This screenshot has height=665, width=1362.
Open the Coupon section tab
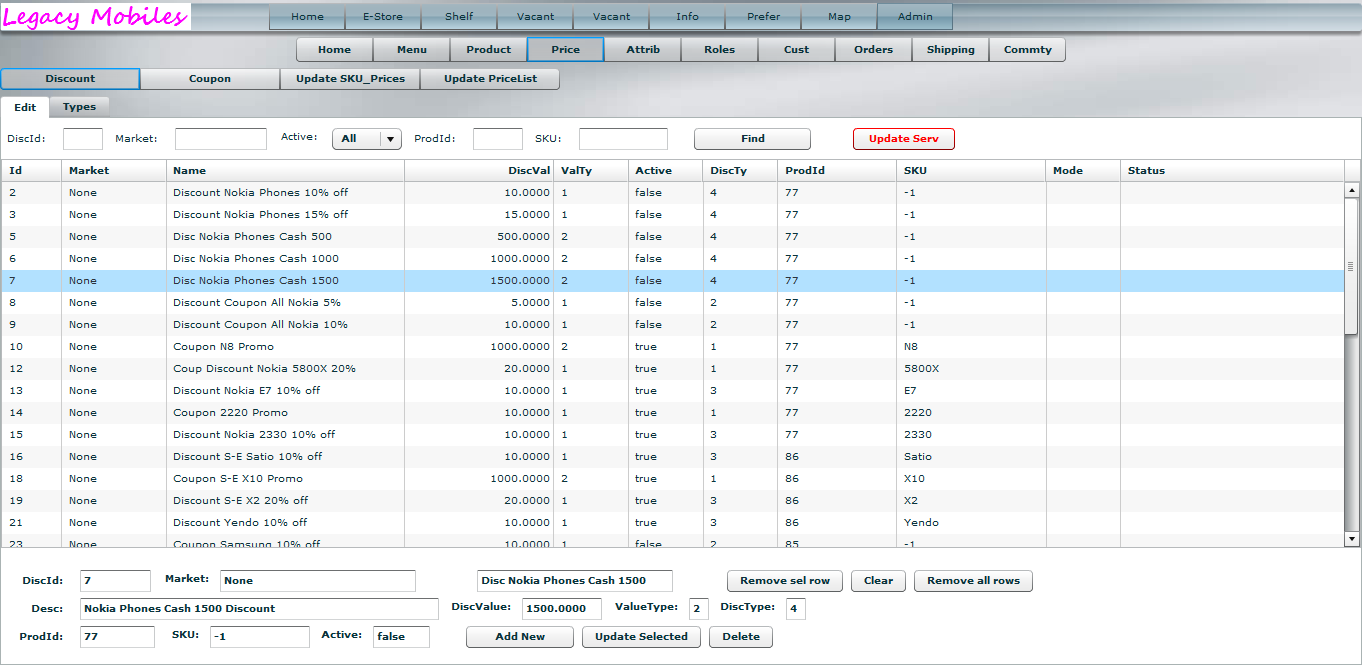pos(210,79)
